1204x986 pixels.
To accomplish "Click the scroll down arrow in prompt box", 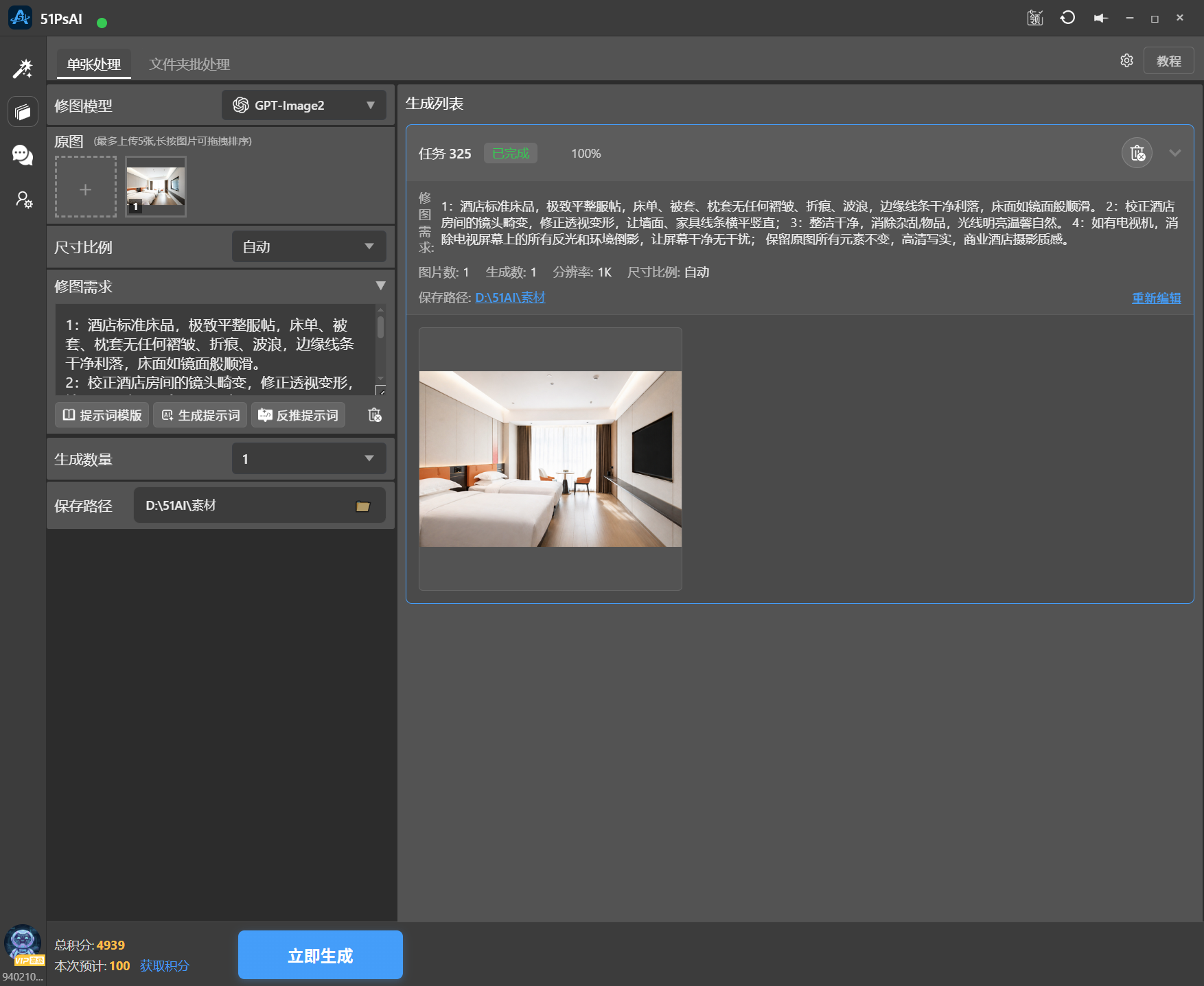I will point(380,378).
